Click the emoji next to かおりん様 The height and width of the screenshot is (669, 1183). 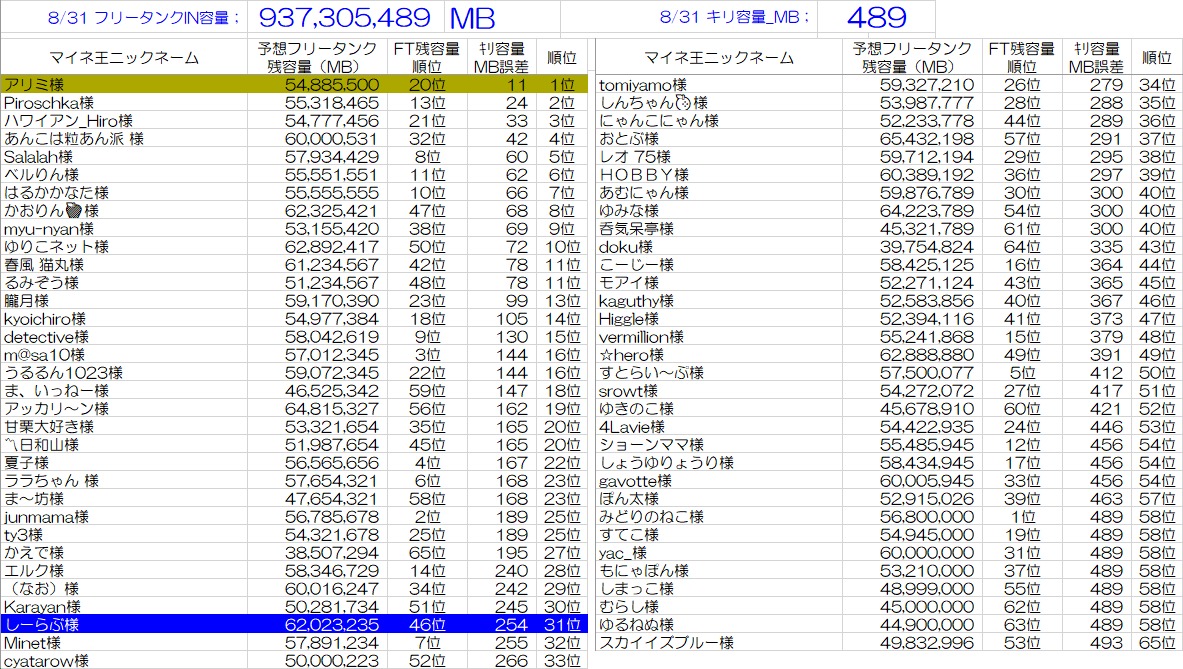tap(73, 211)
